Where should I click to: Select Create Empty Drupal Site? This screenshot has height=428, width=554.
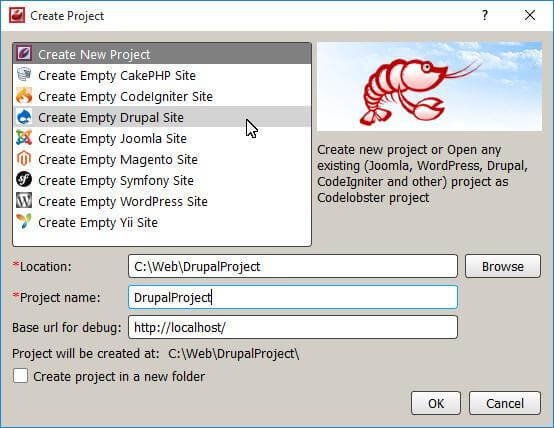[x=162, y=117]
